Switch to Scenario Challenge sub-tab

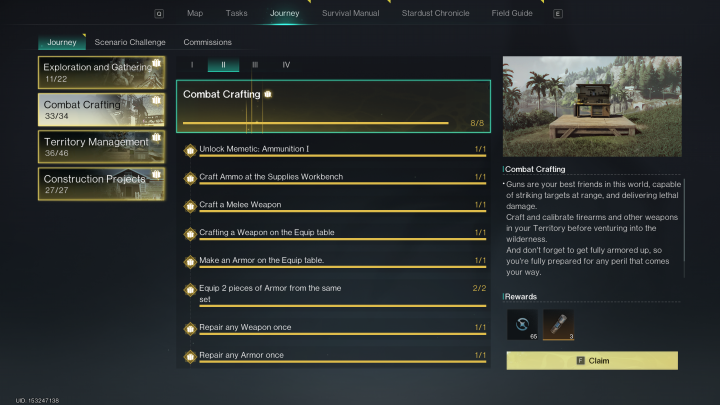(x=130, y=42)
